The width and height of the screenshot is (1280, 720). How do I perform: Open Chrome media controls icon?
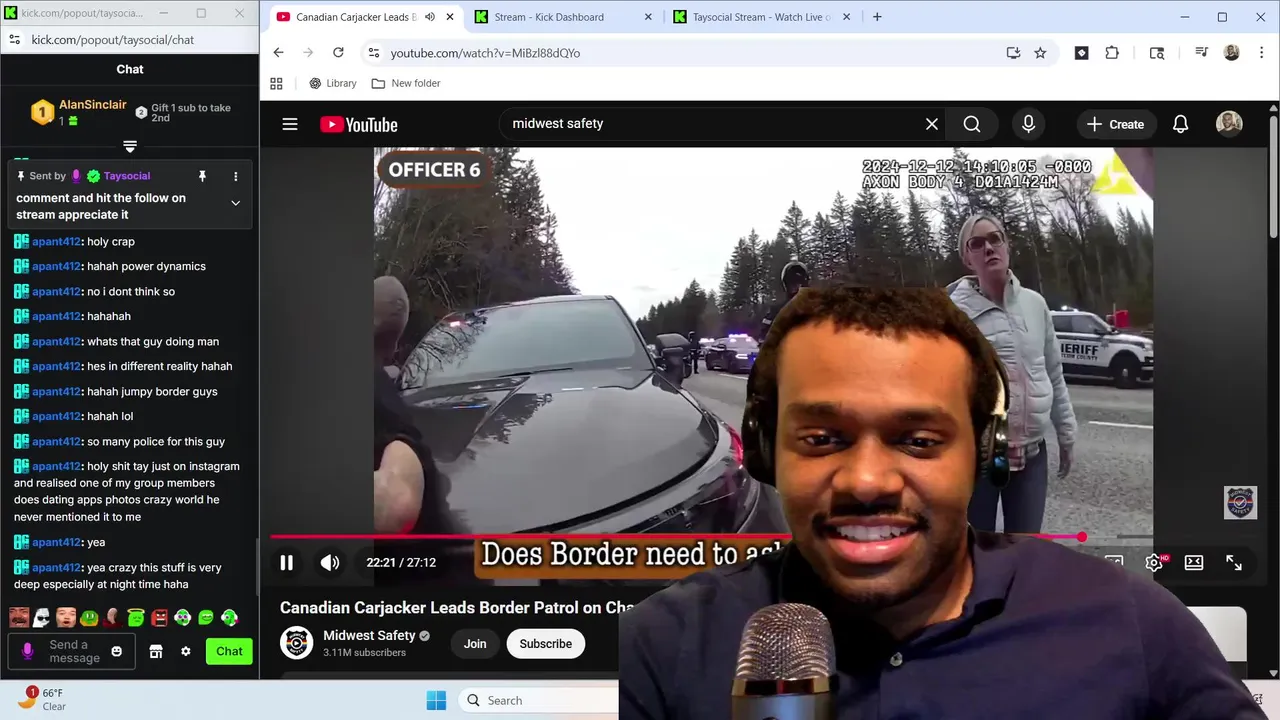[1202, 53]
